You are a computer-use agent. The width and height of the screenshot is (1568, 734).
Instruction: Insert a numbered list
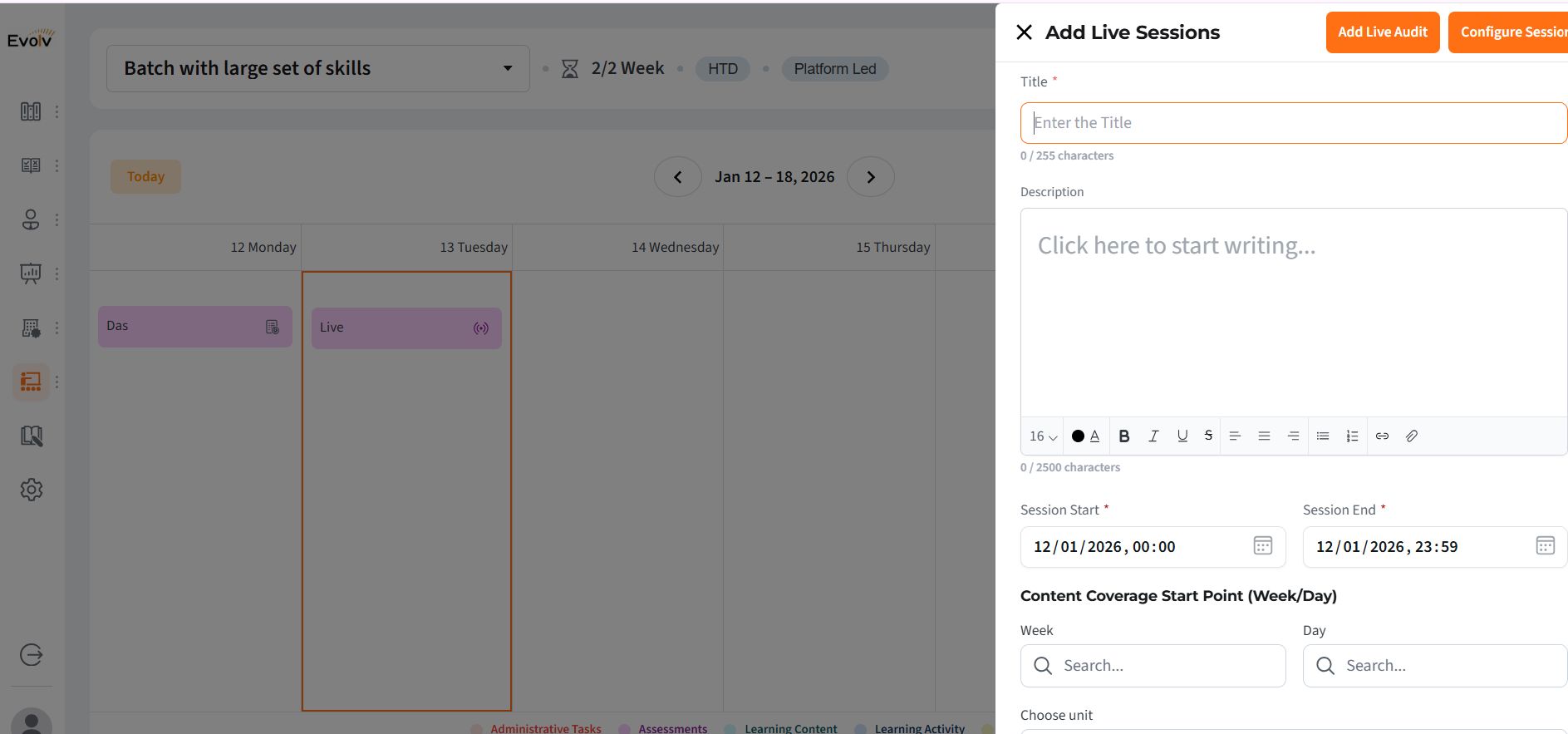point(1352,436)
